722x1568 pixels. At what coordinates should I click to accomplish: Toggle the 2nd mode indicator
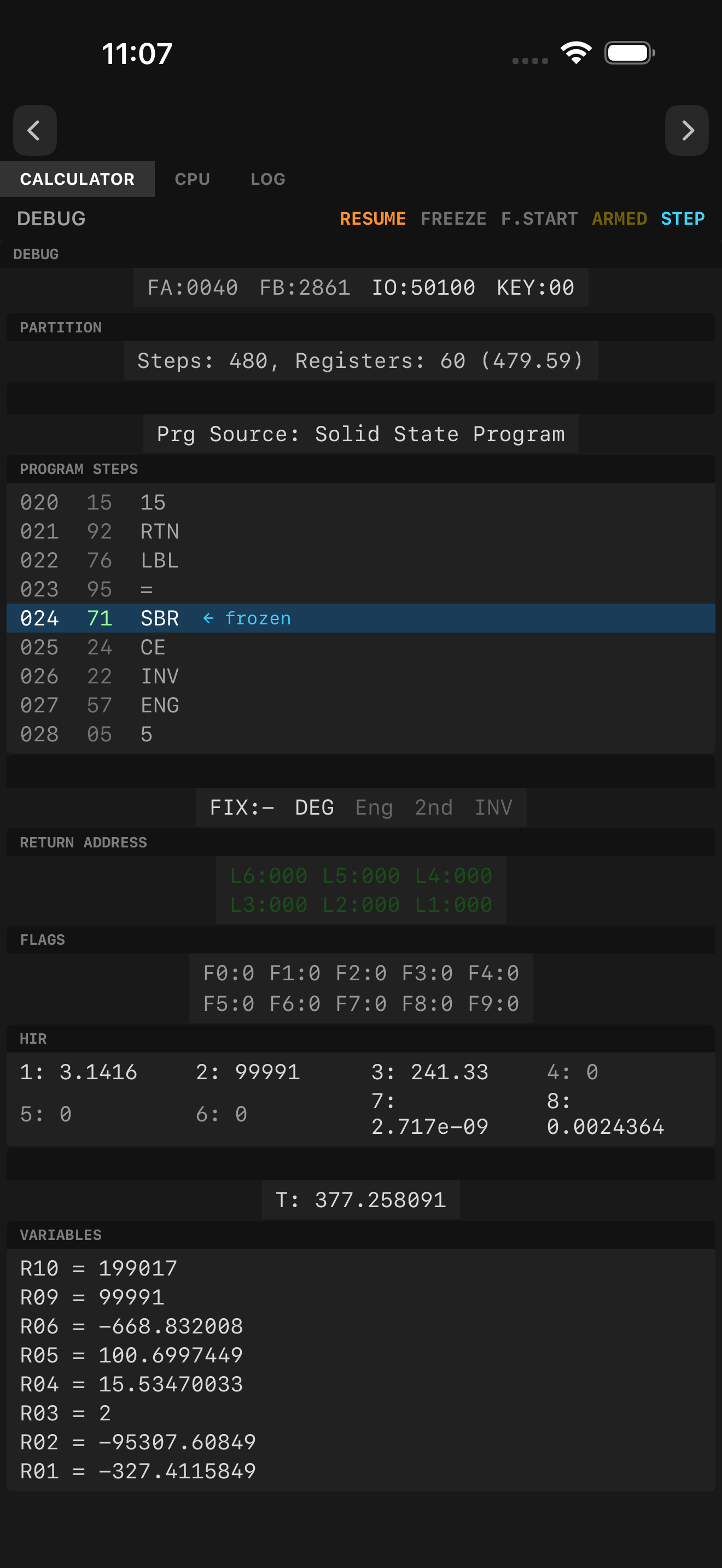point(433,807)
